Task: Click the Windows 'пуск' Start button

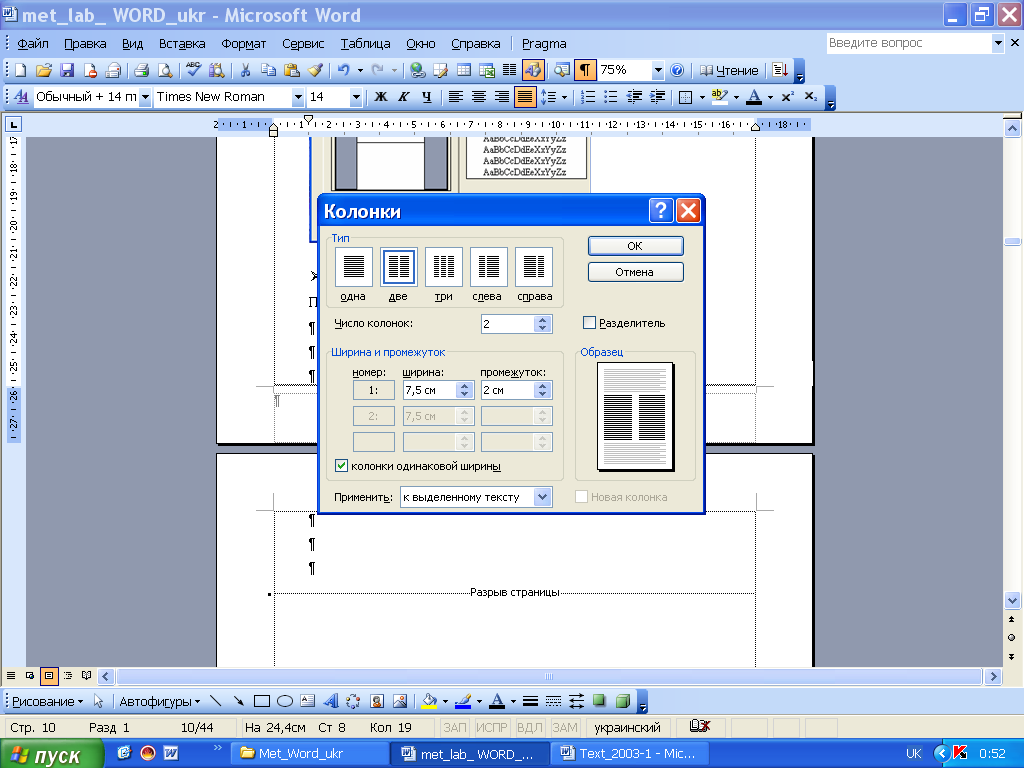Action: coord(52,754)
